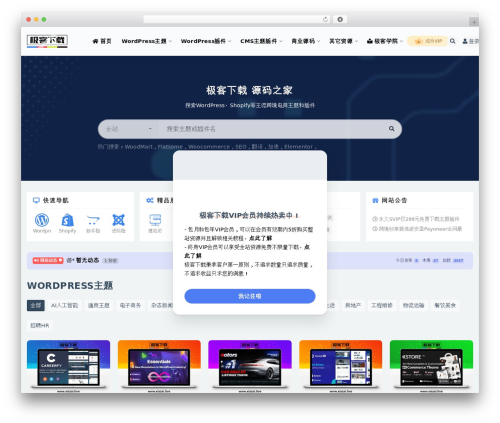
Task: Click the header search magnifier icon
Action: tap(452, 41)
